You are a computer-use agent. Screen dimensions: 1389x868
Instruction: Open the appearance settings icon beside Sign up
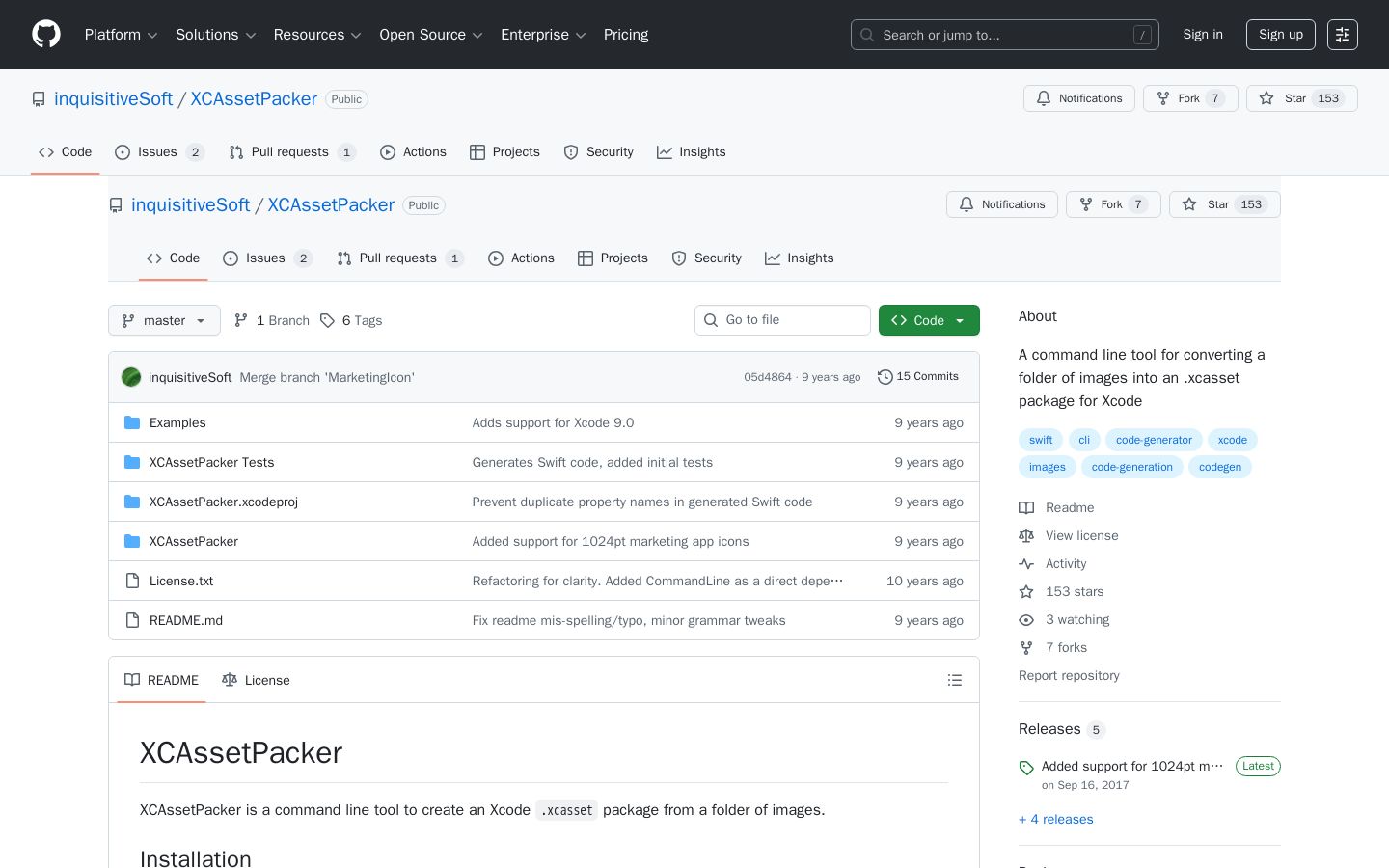pyautogui.click(x=1343, y=35)
